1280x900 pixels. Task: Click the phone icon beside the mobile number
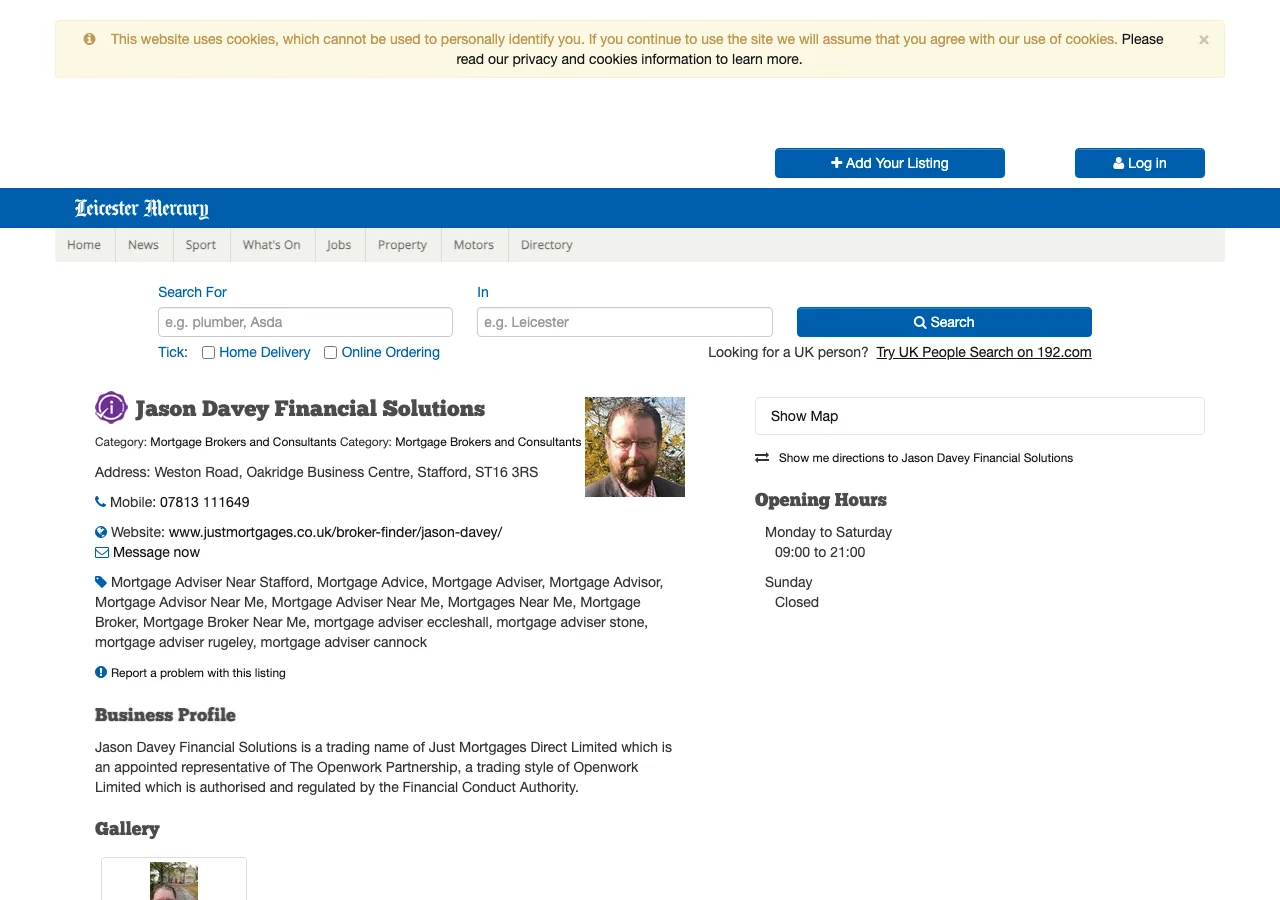(99, 501)
